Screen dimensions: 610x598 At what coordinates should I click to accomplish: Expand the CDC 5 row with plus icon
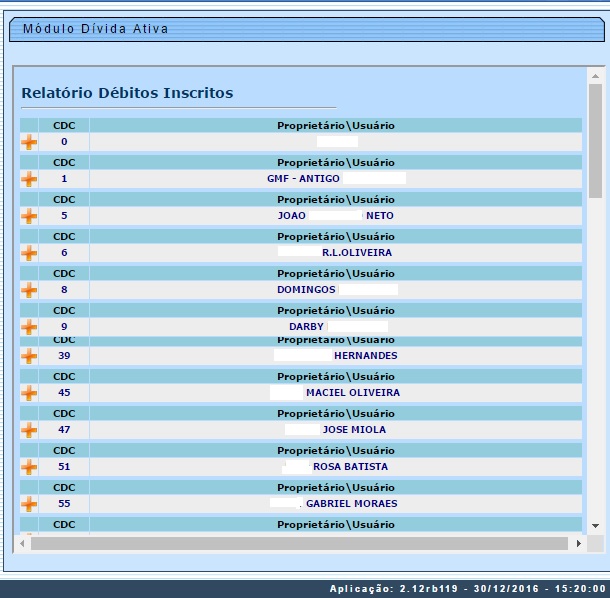tap(29, 216)
